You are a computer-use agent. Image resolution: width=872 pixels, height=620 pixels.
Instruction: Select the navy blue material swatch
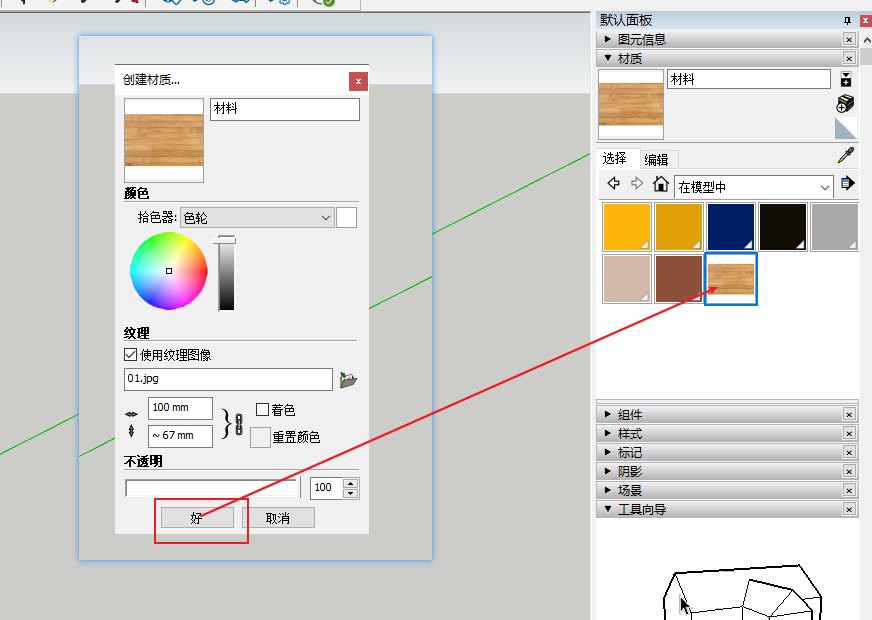[731, 226]
